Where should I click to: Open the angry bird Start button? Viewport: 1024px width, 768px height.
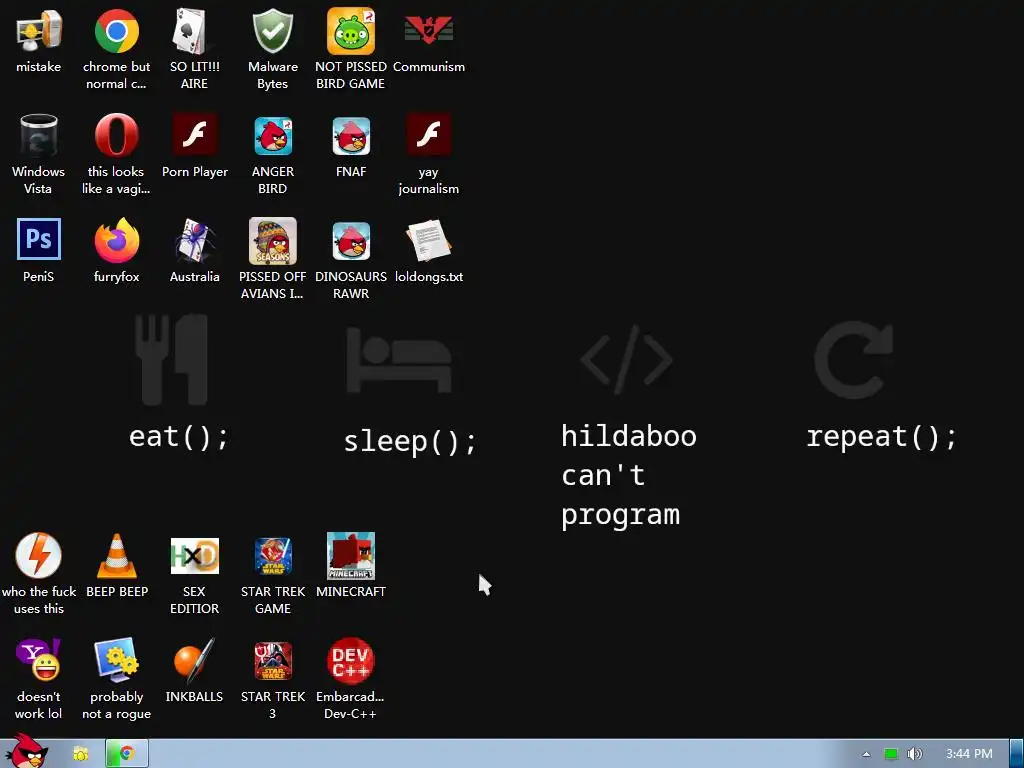[x=26, y=751]
